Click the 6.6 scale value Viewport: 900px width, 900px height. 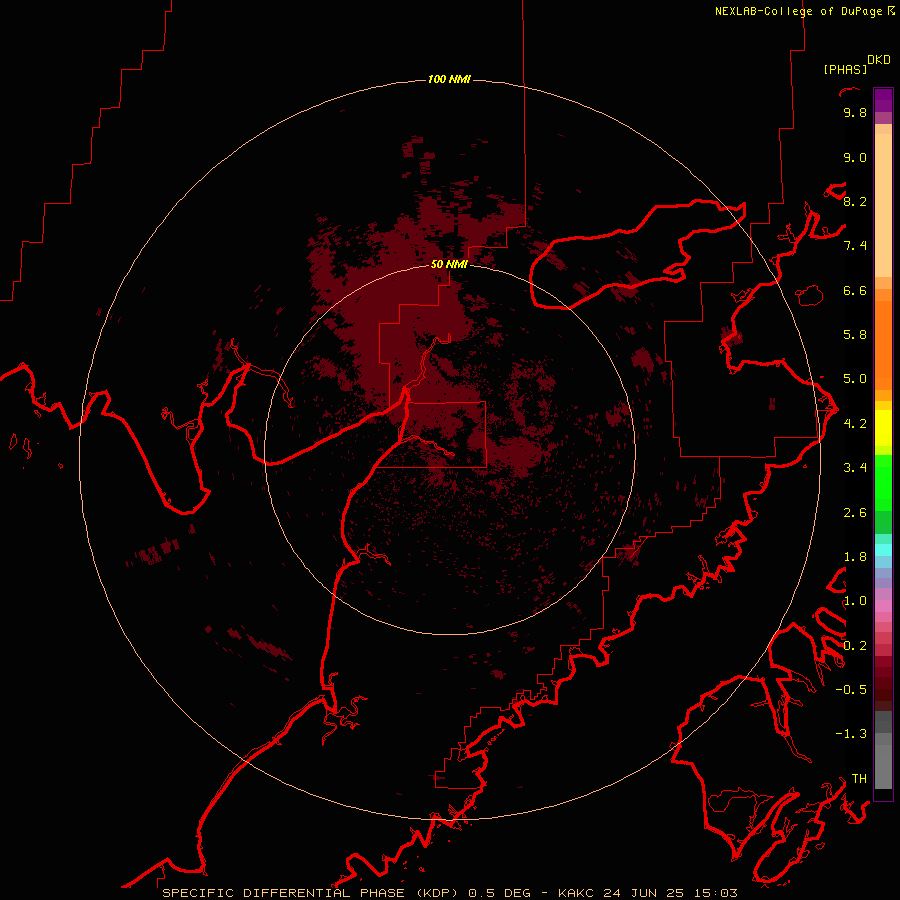[855, 290]
